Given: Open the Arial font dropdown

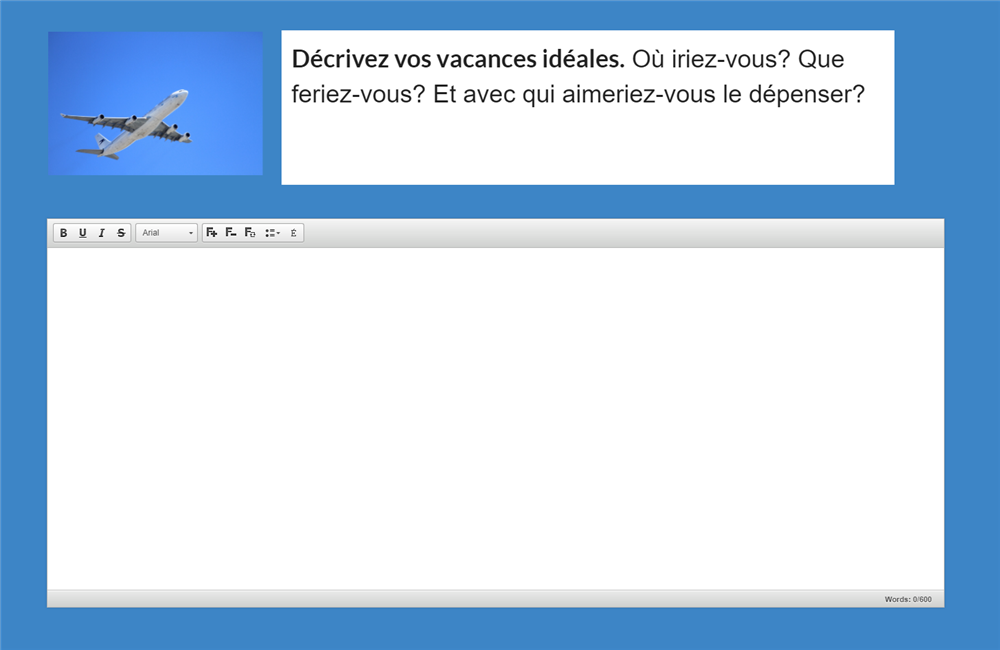Looking at the screenshot, I should [160, 233].
